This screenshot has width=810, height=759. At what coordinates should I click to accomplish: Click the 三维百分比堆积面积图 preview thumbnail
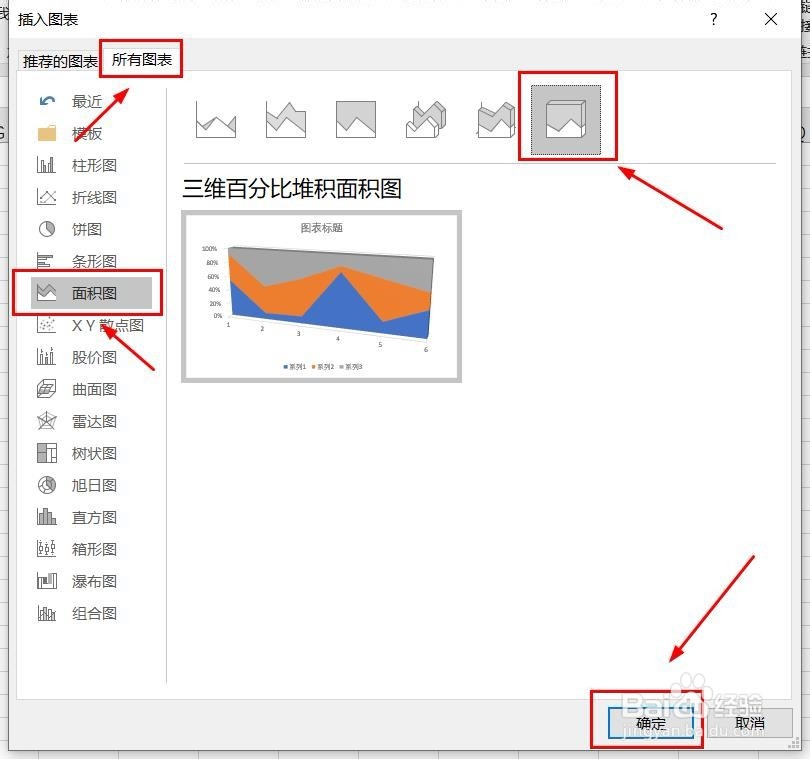point(321,294)
